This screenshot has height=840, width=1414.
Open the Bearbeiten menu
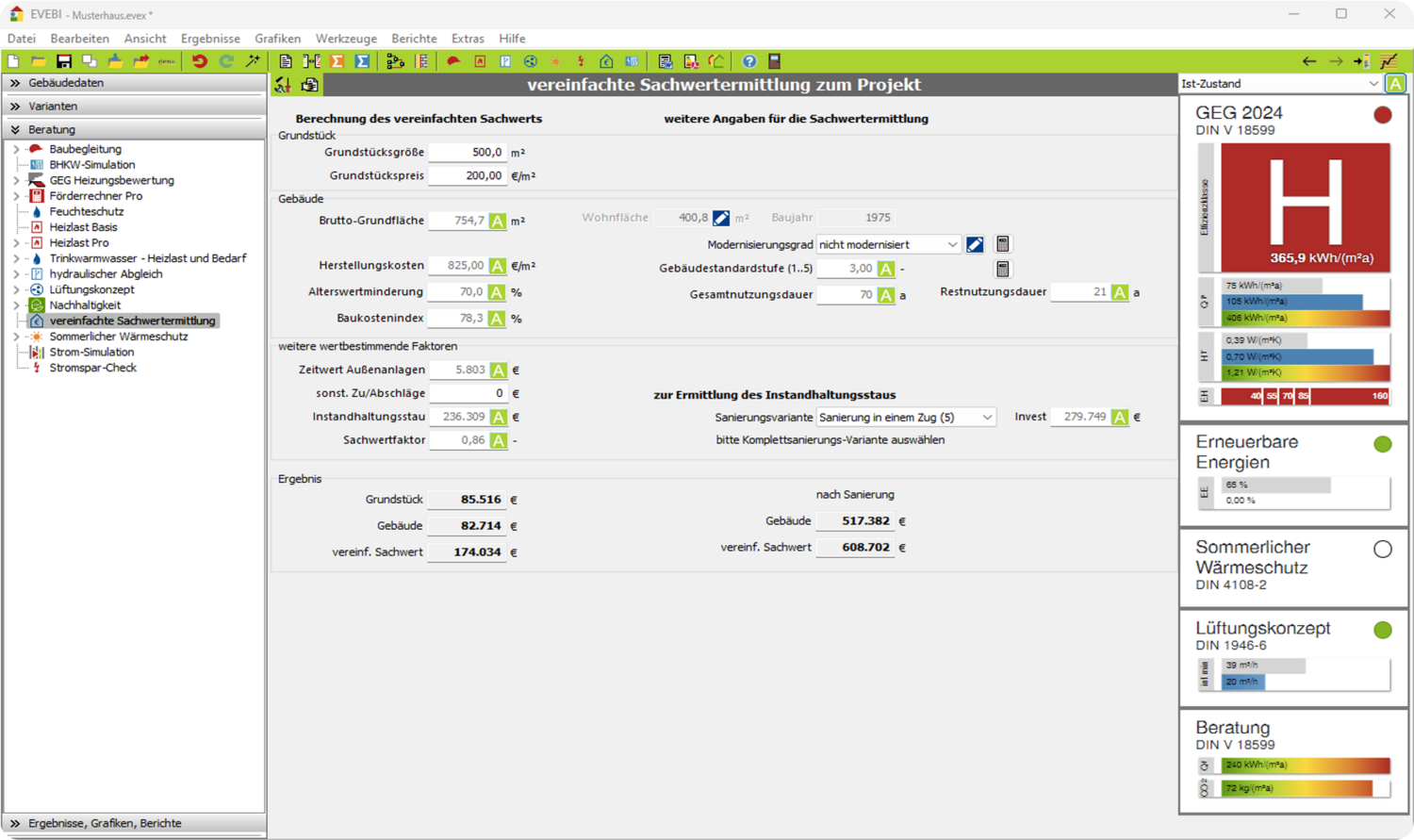(79, 39)
